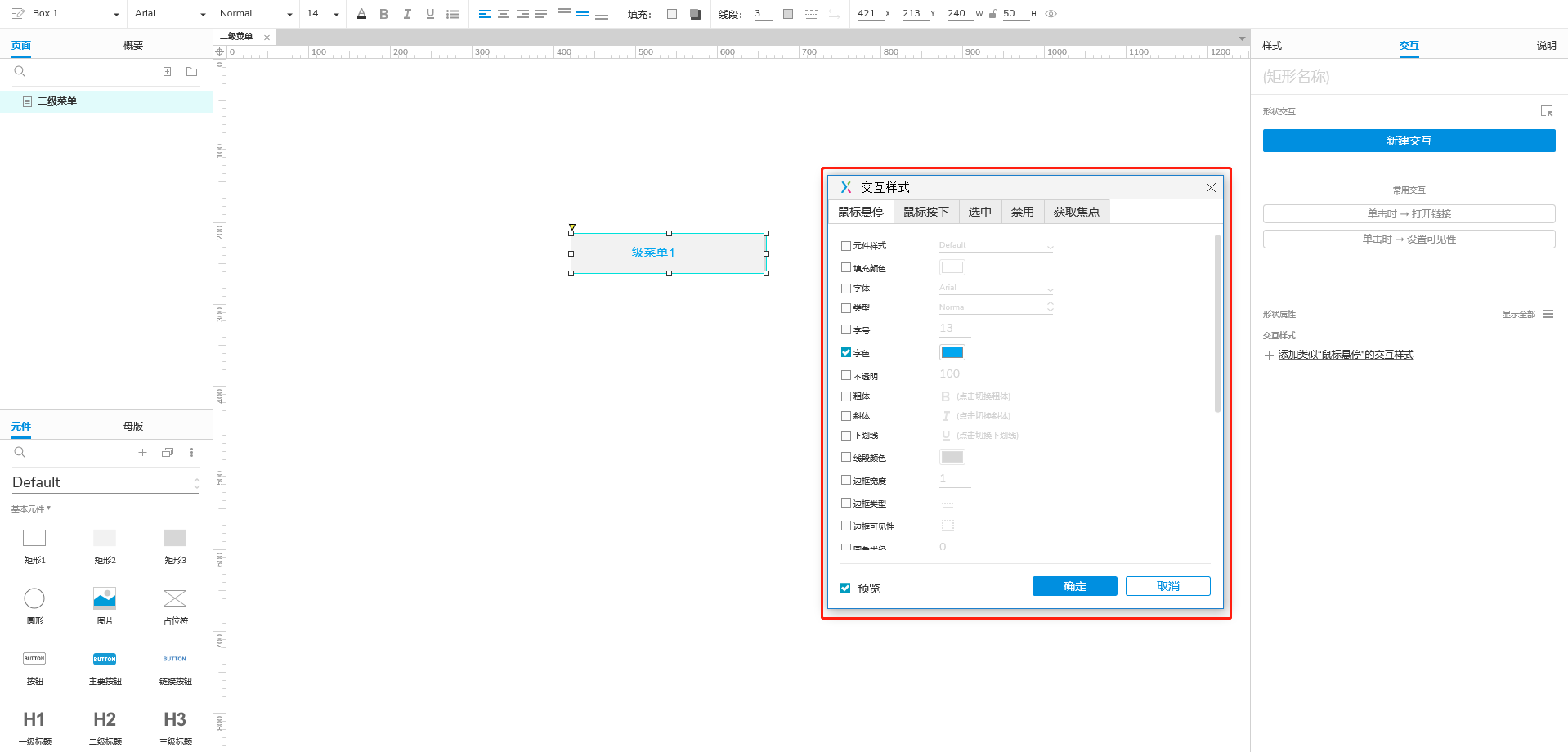Switch to the 禁用 tab

pyautogui.click(x=1022, y=212)
